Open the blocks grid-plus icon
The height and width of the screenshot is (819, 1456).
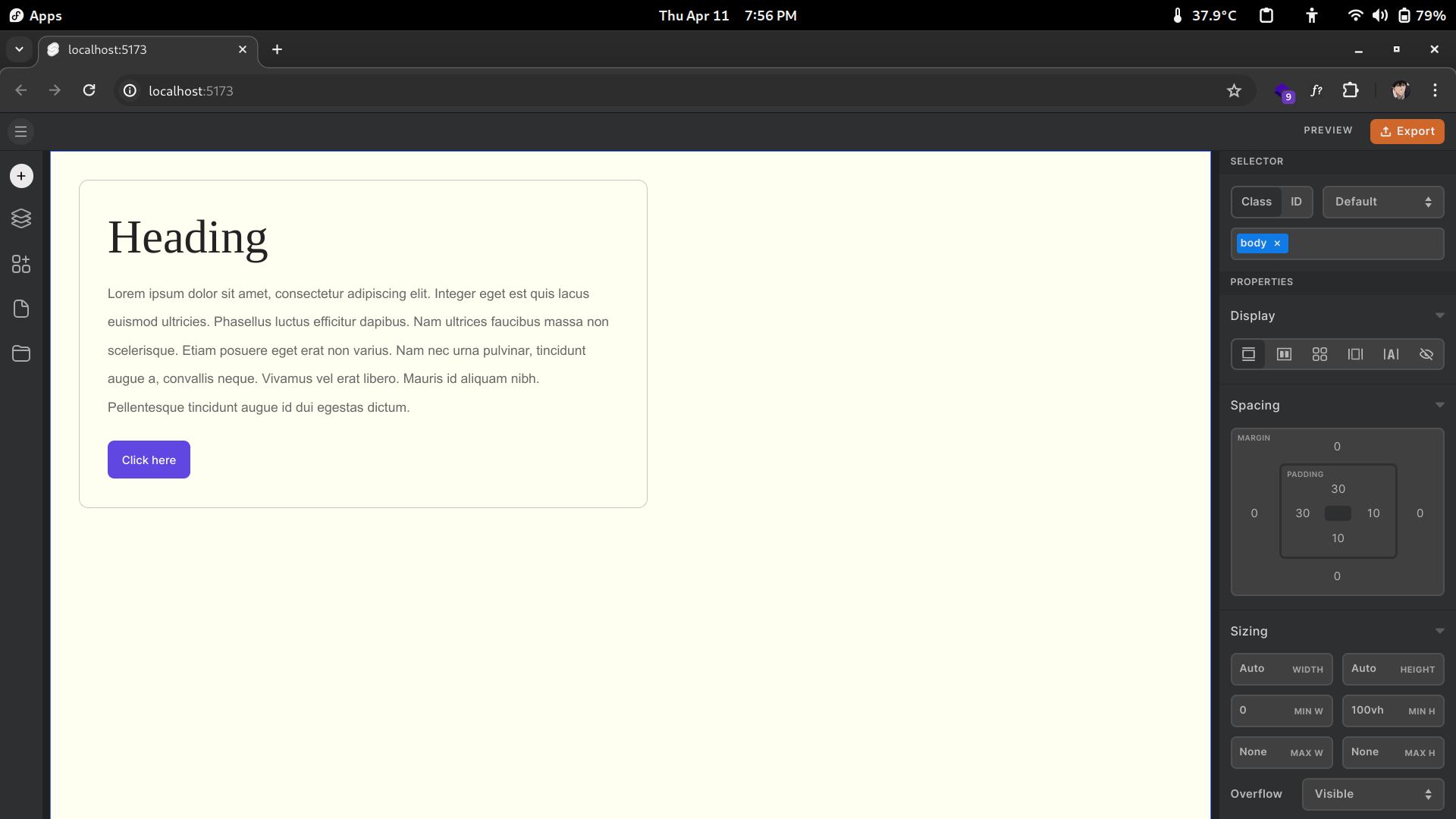point(21,264)
